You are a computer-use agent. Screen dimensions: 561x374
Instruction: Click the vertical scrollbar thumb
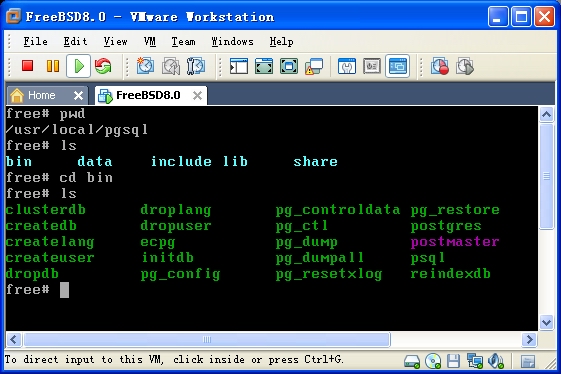point(546,176)
